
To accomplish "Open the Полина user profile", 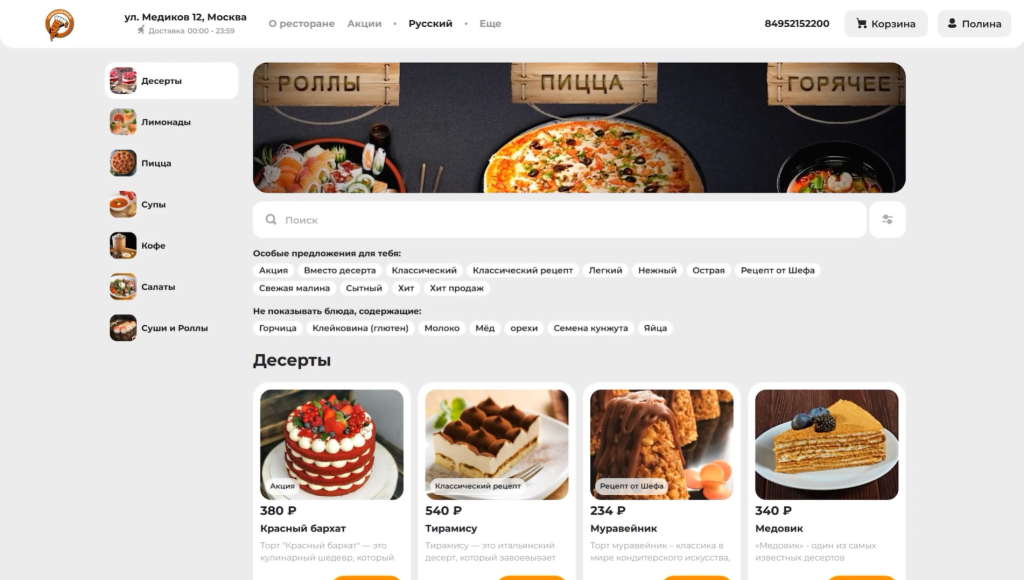I will coord(974,24).
